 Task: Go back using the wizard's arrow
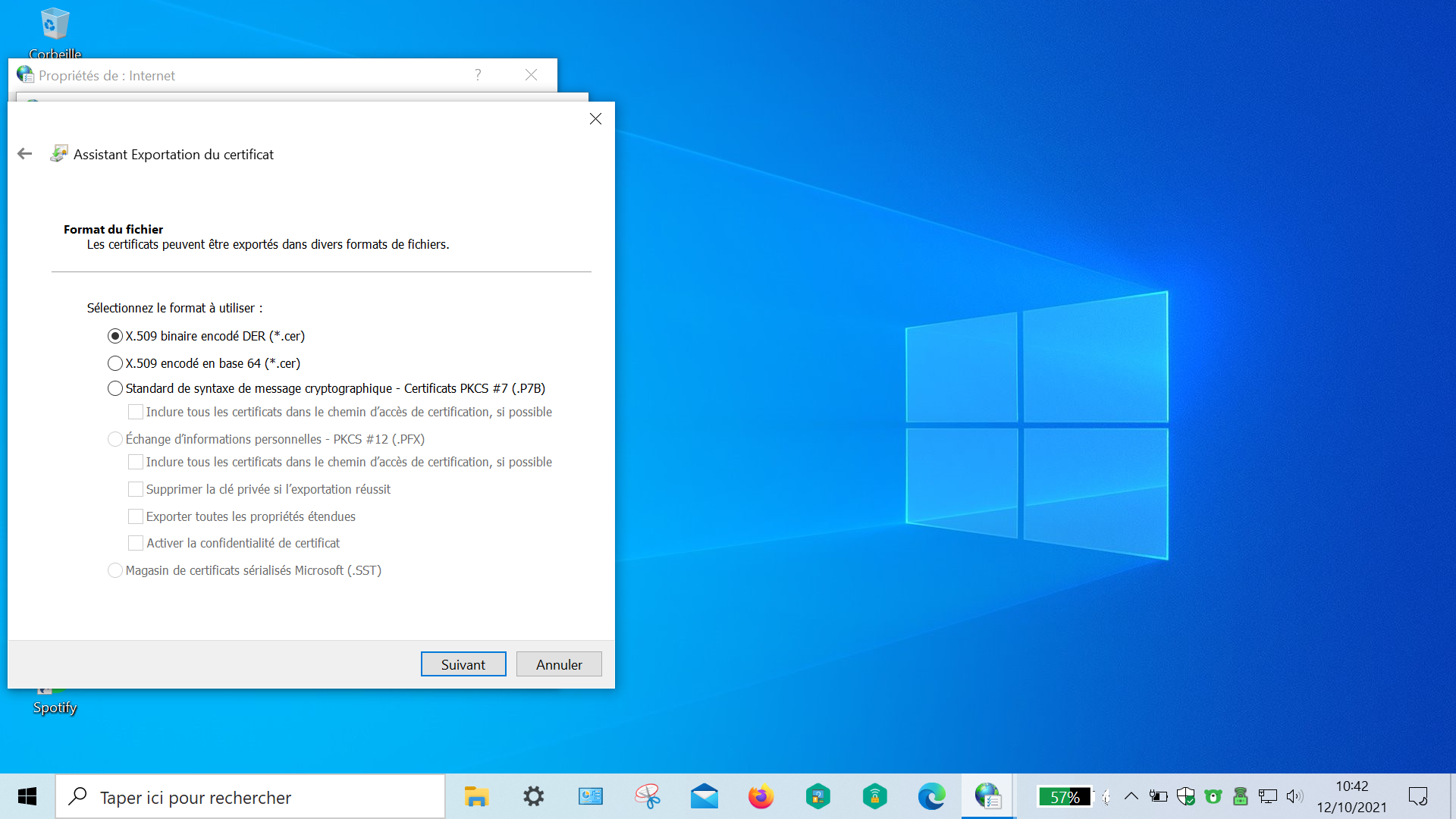click(x=24, y=154)
